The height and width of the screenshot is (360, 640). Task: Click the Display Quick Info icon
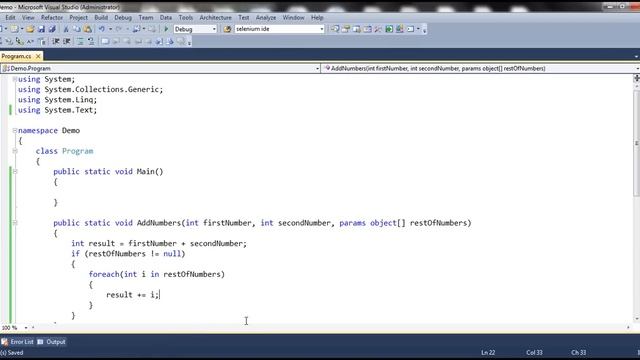coord(19,41)
